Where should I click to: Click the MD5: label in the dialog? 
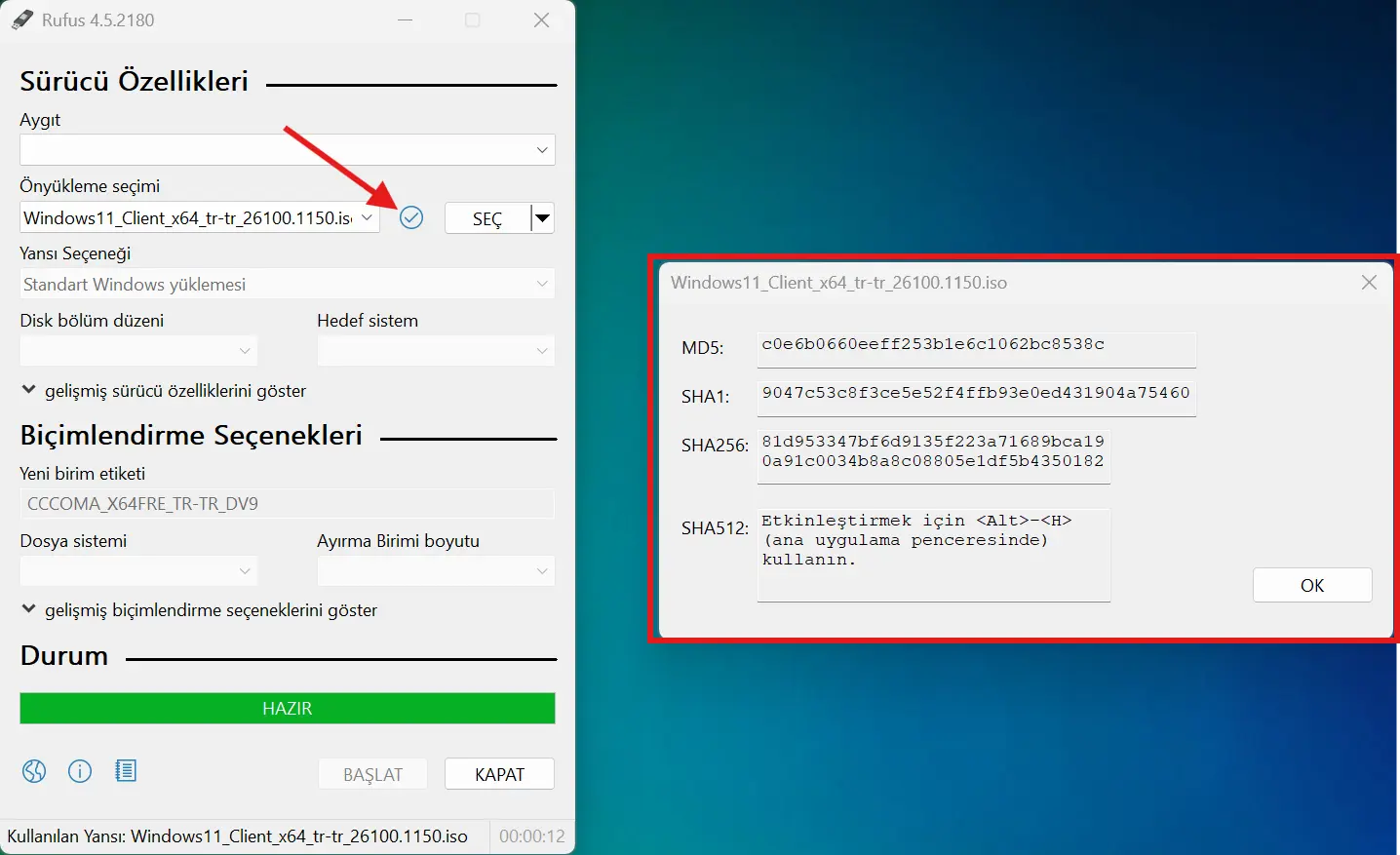[x=703, y=348]
